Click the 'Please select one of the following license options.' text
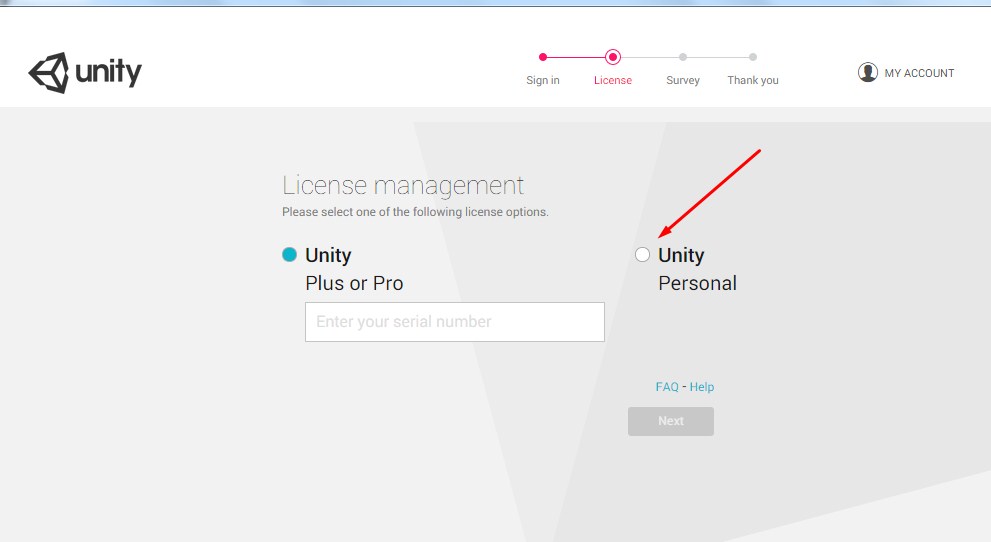This screenshot has height=542, width=991. tap(415, 212)
